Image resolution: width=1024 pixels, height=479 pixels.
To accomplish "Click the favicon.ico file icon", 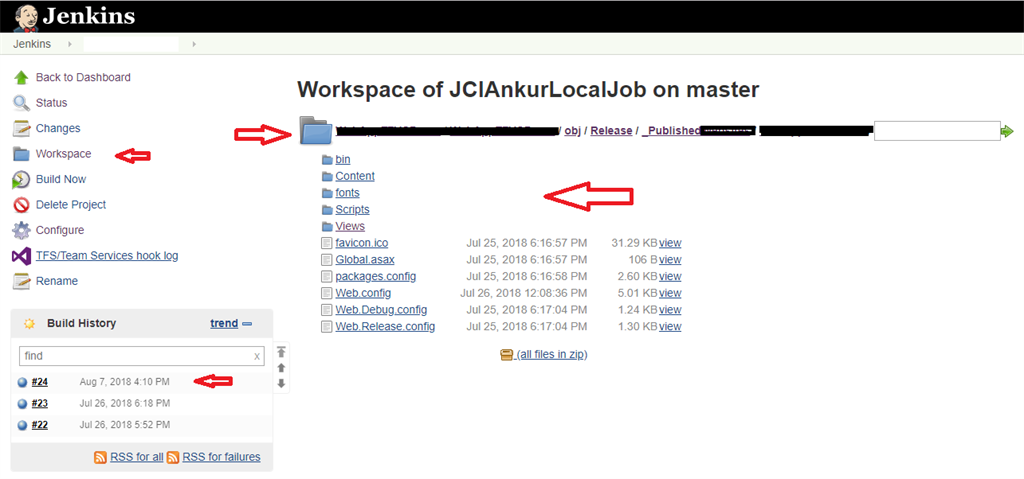I will click(x=327, y=243).
